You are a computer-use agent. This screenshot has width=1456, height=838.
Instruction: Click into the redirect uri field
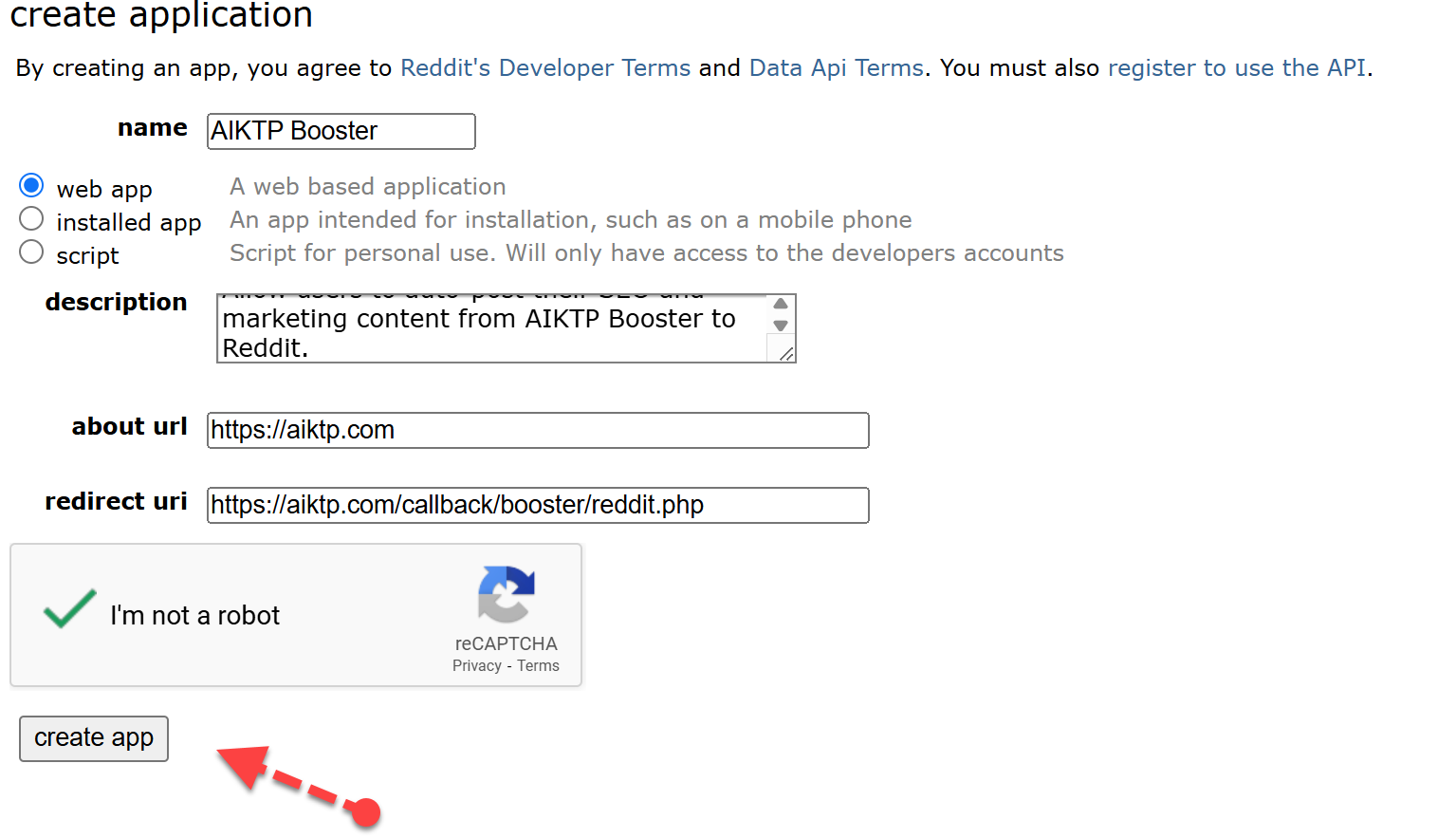point(537,505)
